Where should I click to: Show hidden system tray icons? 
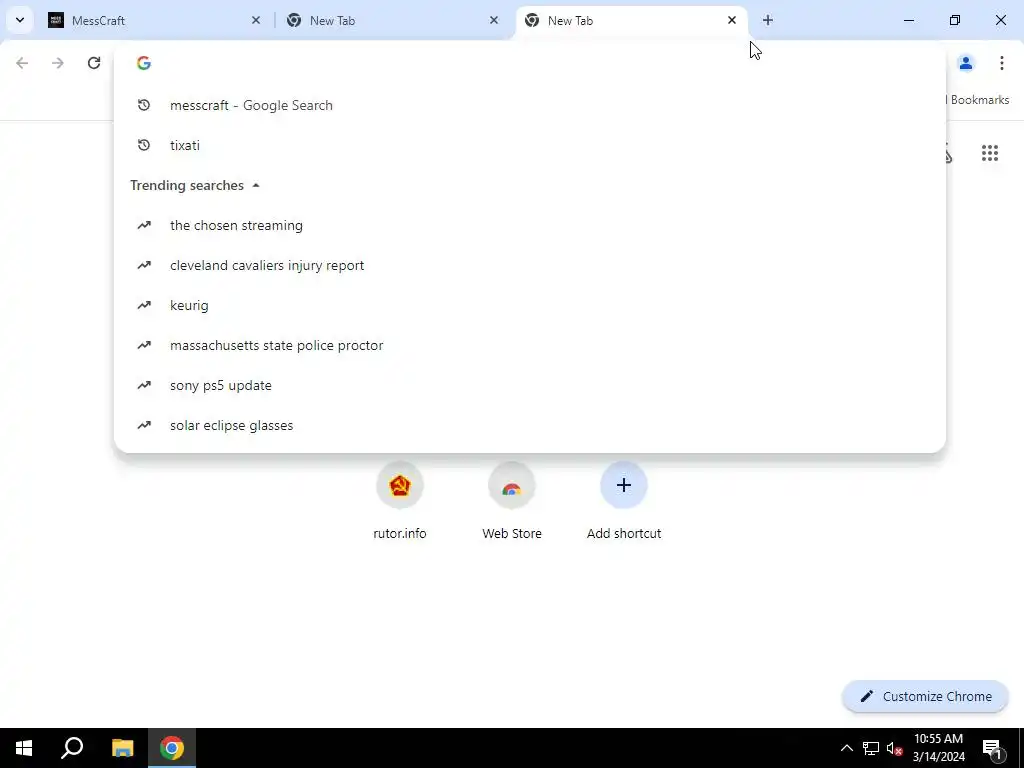coord(846,748)
